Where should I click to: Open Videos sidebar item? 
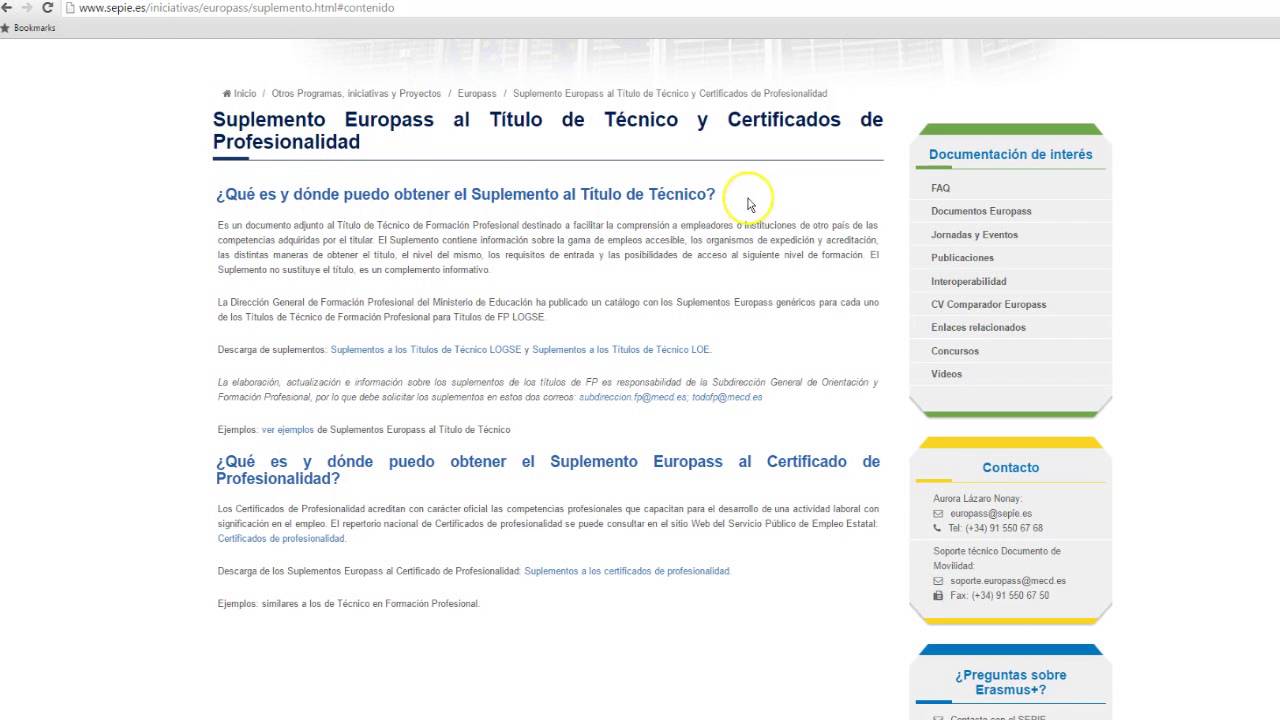[x=946, y=374]
